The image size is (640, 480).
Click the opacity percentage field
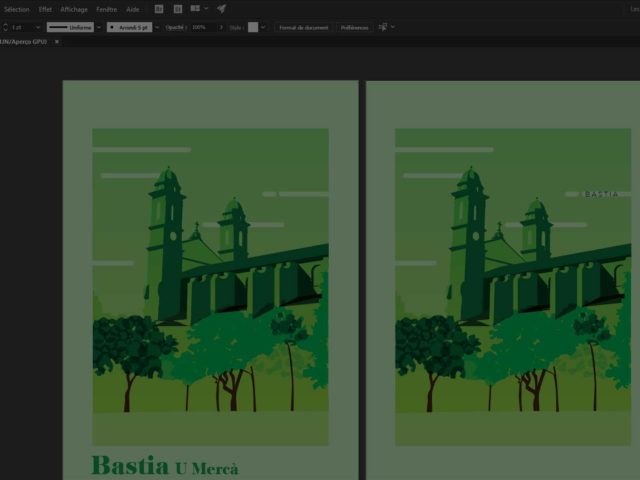[200, 27]
